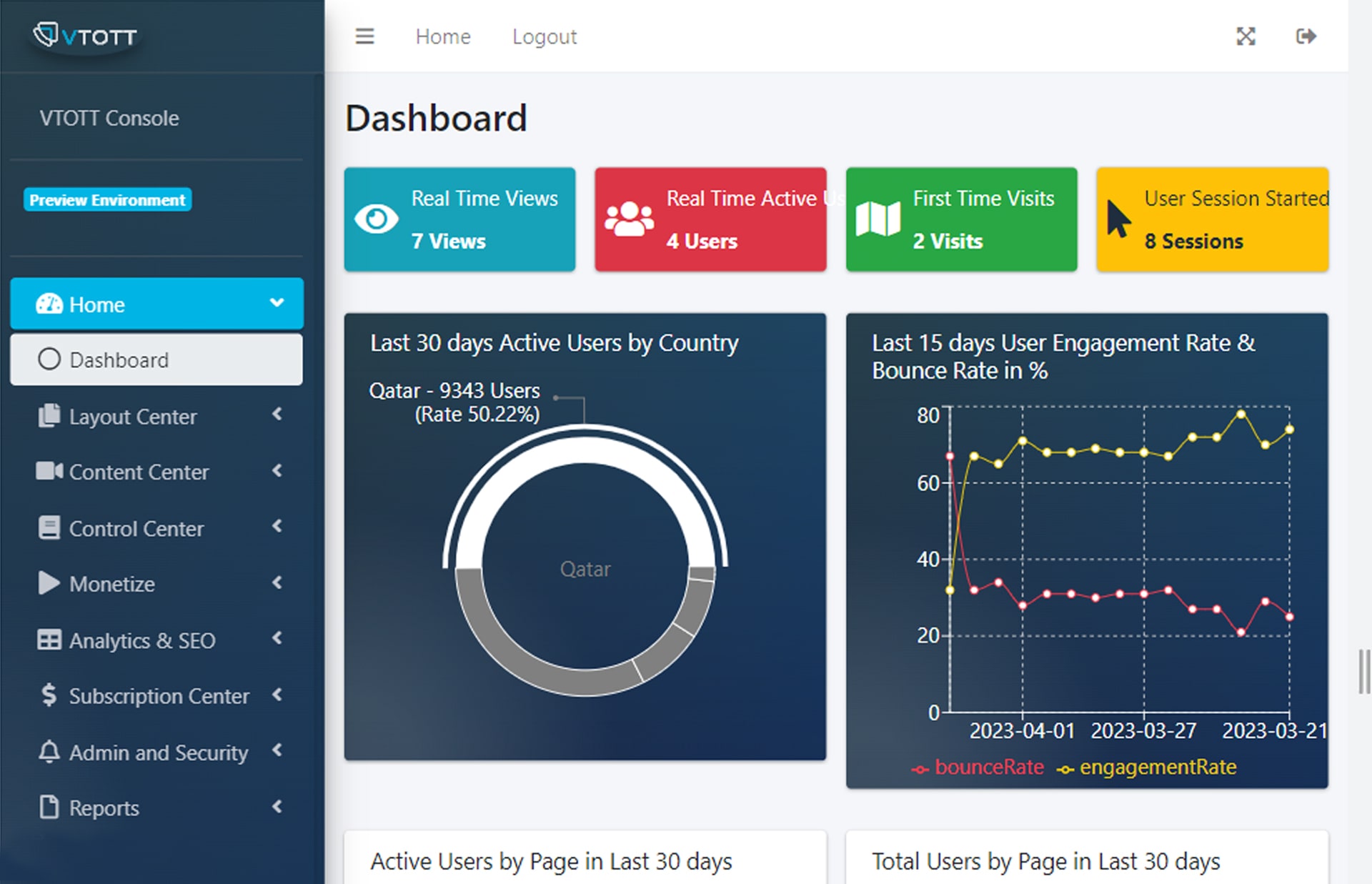Toggle the hamburger sidebar menu

click(x=364, y=36)
